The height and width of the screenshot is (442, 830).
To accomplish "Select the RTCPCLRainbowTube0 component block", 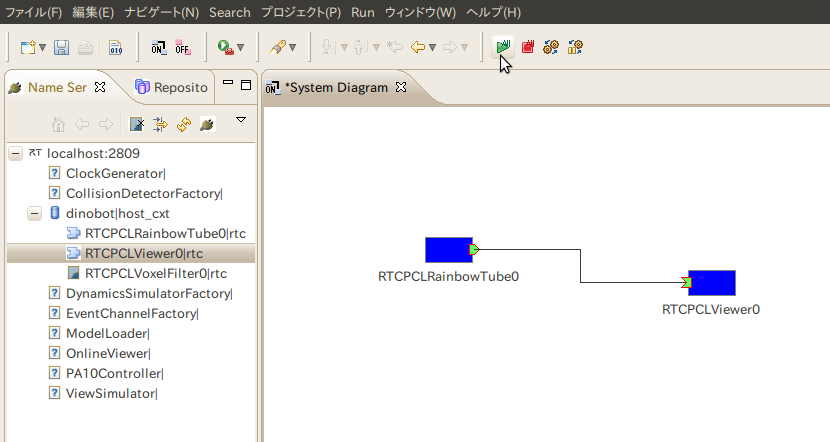I will pyautogui.click(x=448, y=250).
